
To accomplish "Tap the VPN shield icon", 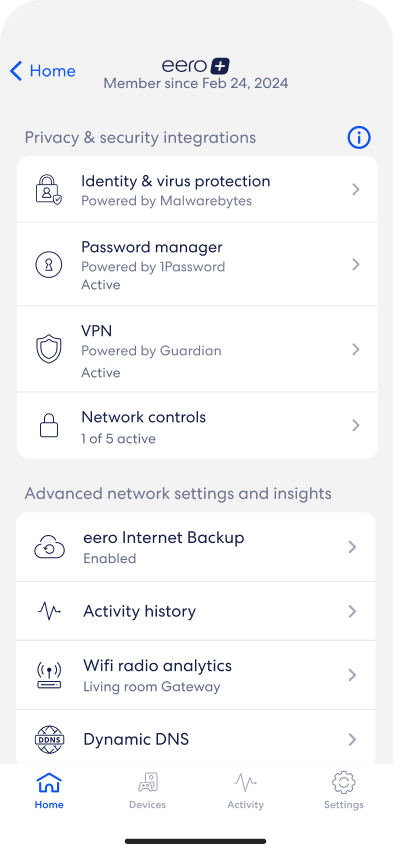I will point(49,349).
